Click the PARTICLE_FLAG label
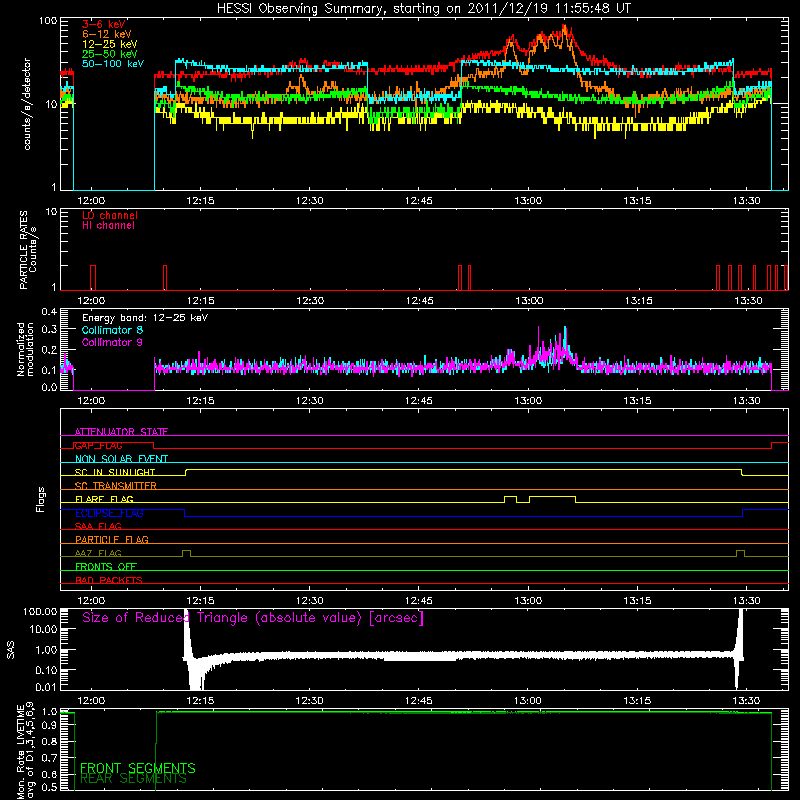Screen dimensions: 800x800 coord(112,539)
